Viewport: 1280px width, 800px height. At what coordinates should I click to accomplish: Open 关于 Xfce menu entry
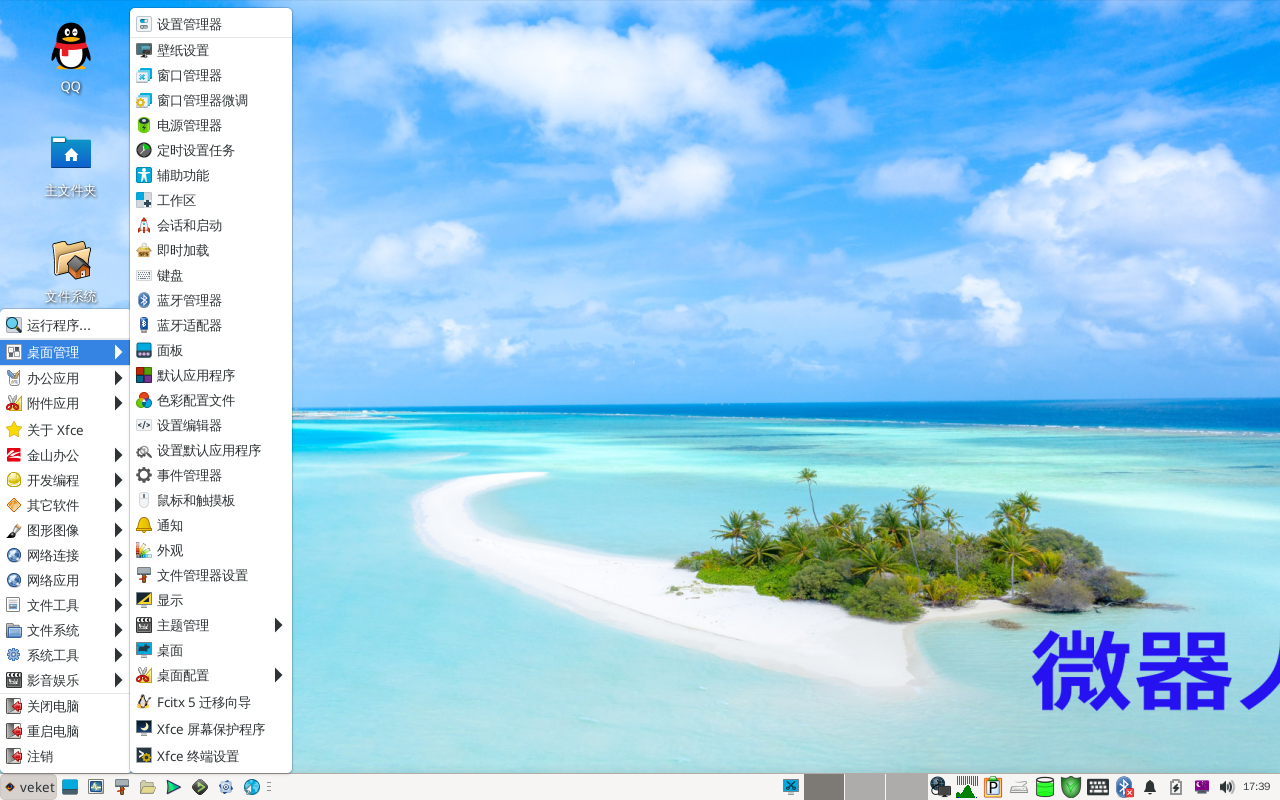(66, 430)
